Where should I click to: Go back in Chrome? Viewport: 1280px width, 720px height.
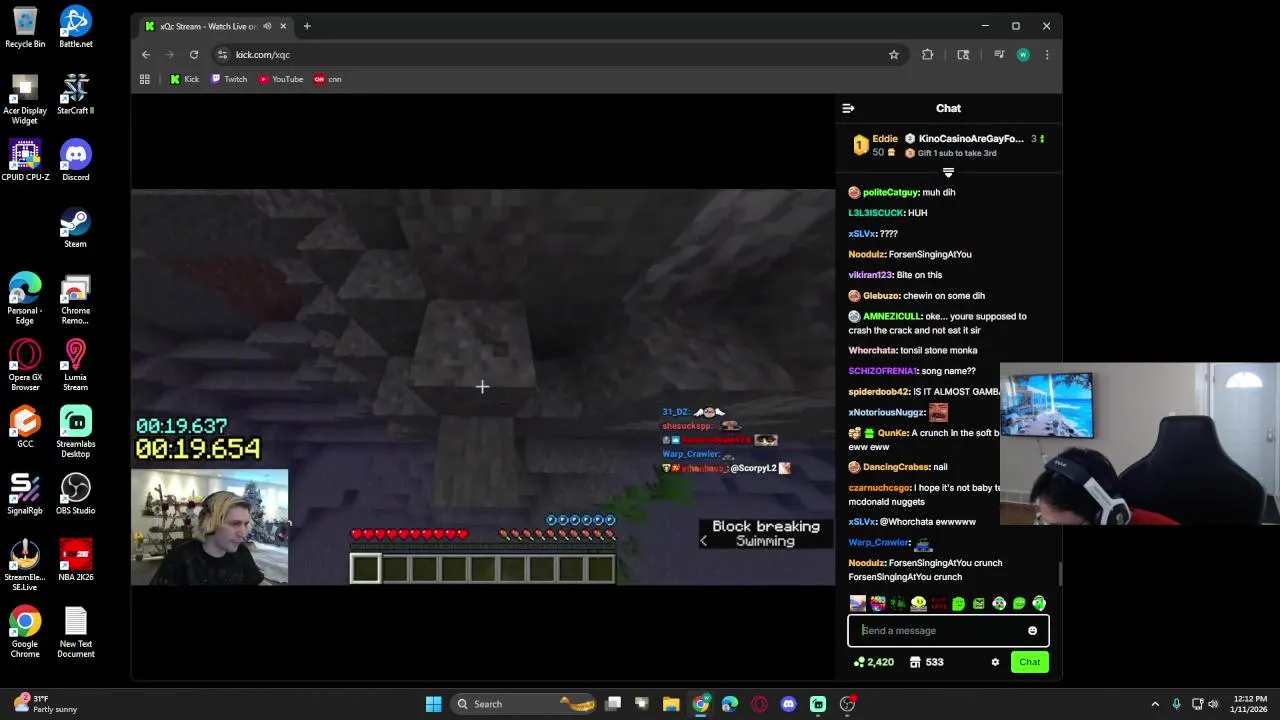point(146,55)
